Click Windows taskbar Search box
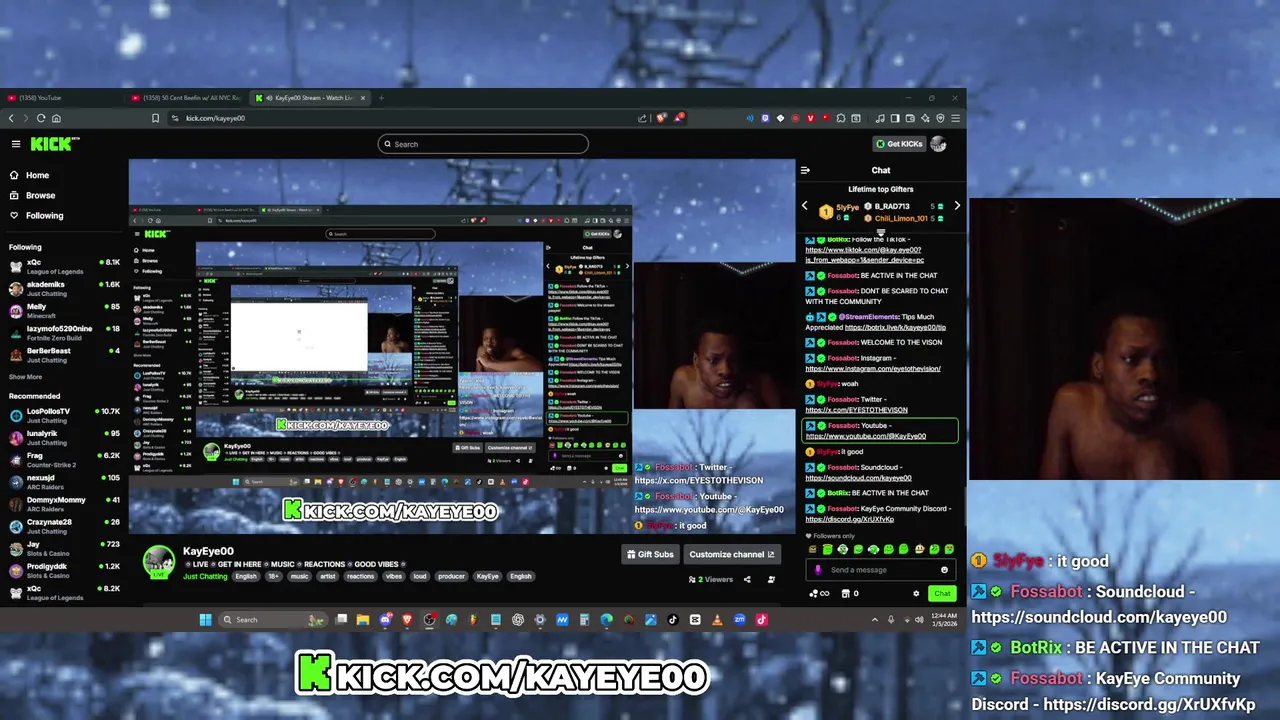This screenshot has width=1280, height=720. coord(272,620)
